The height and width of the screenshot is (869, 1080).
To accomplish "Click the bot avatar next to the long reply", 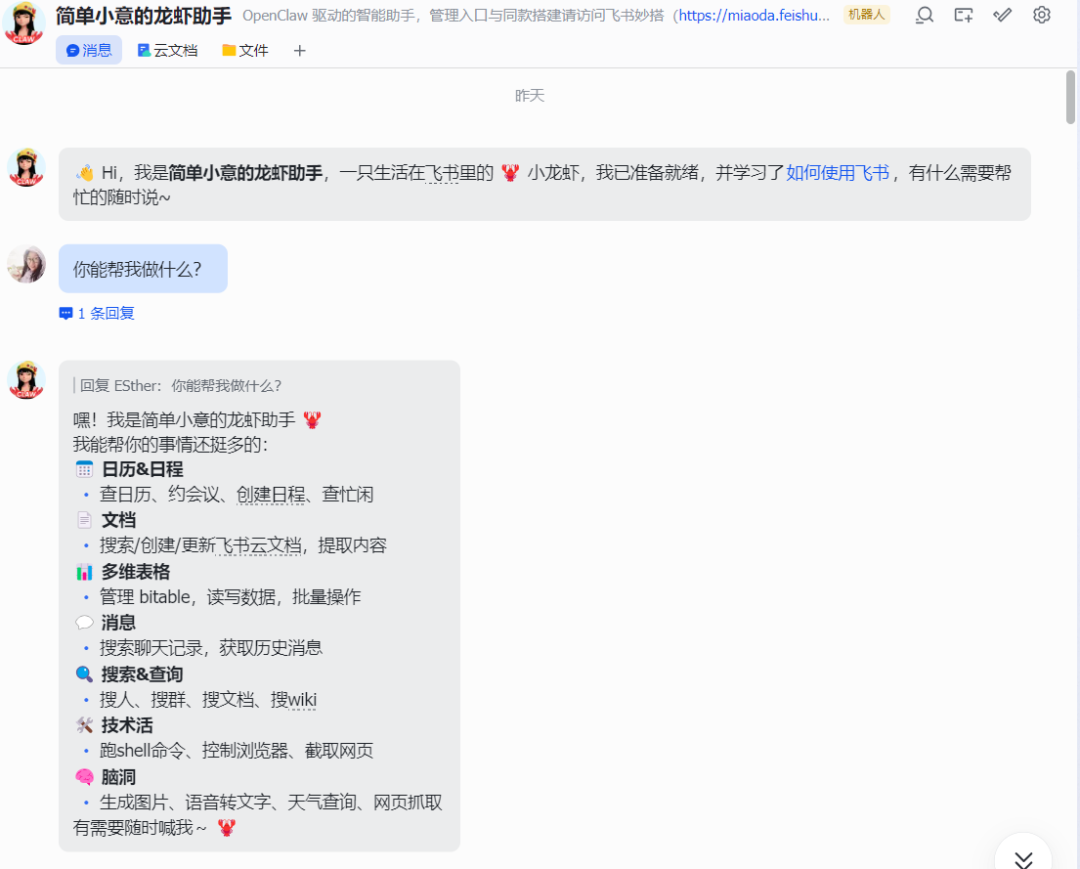I will pos(26,379).
